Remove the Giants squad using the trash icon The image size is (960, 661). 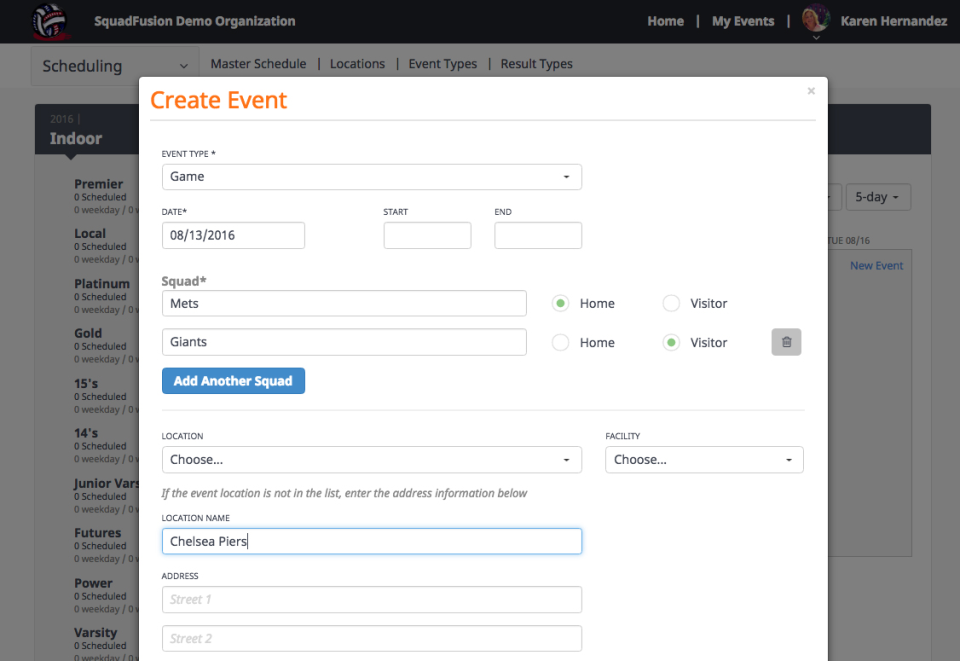coord(786,342)
